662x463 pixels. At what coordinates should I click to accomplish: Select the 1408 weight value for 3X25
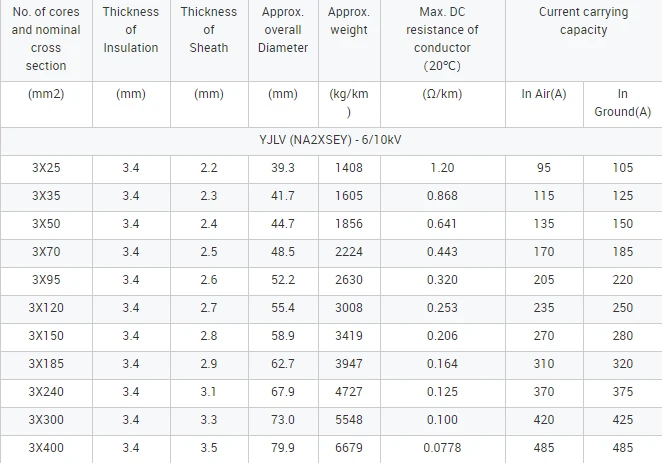(349, 168)
